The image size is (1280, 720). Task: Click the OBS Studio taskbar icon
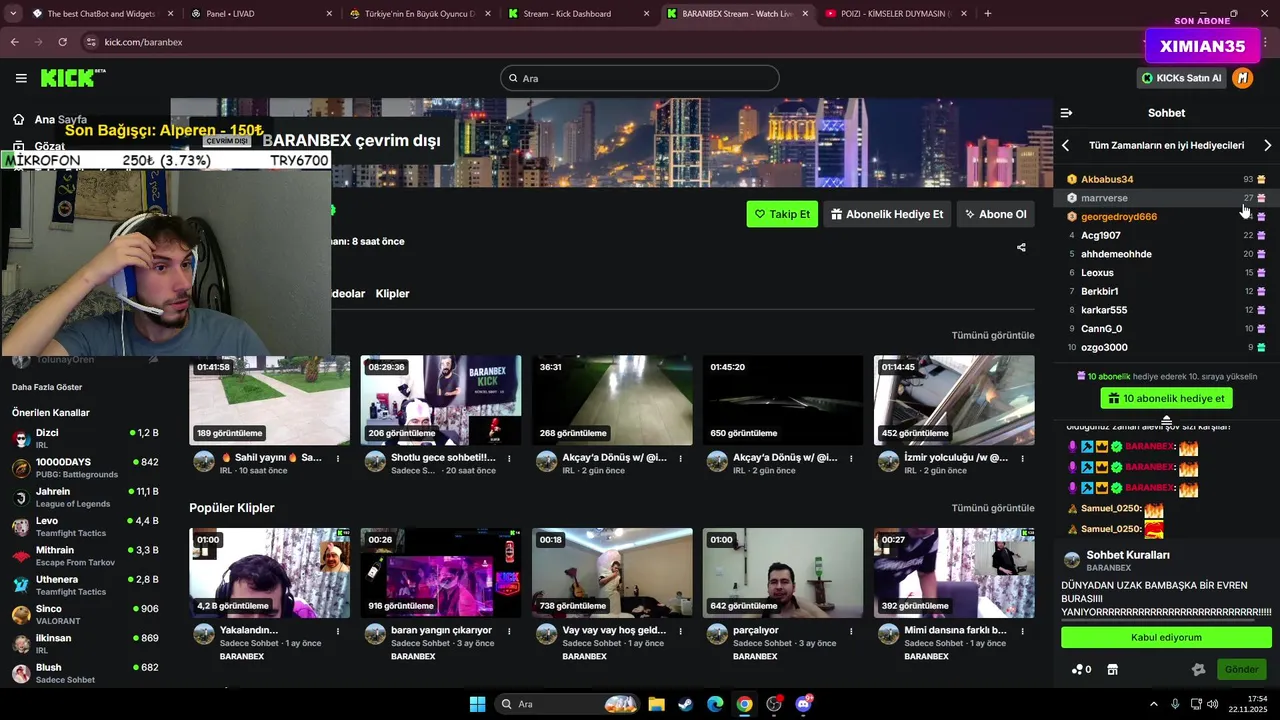774,704
